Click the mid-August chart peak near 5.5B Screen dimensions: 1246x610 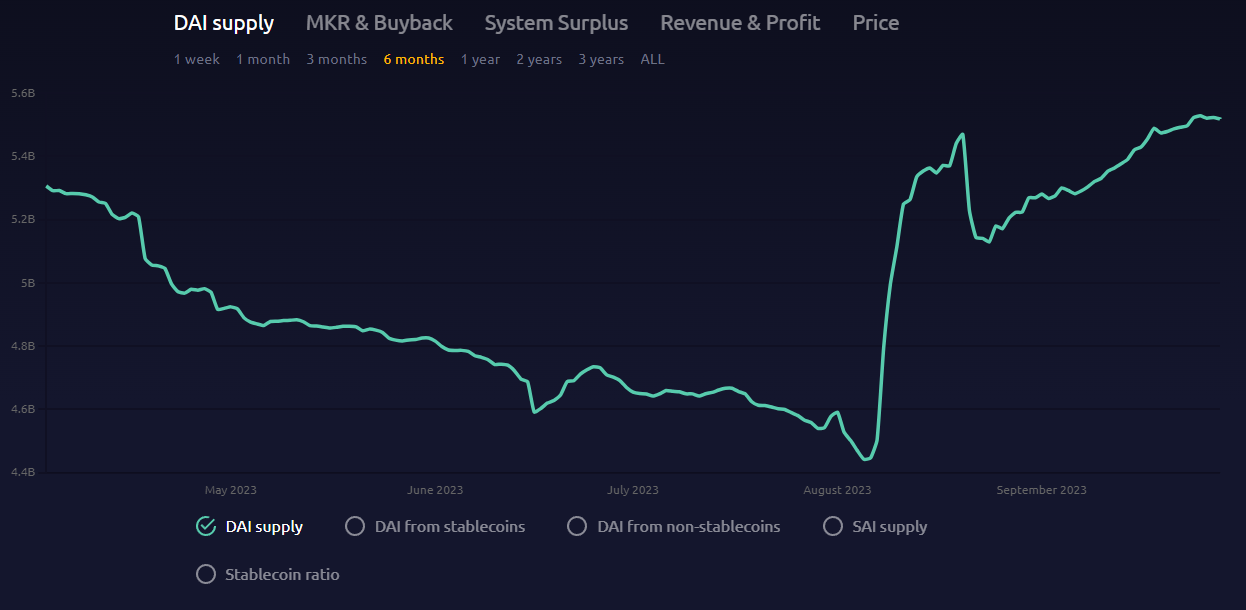(962, 134)
